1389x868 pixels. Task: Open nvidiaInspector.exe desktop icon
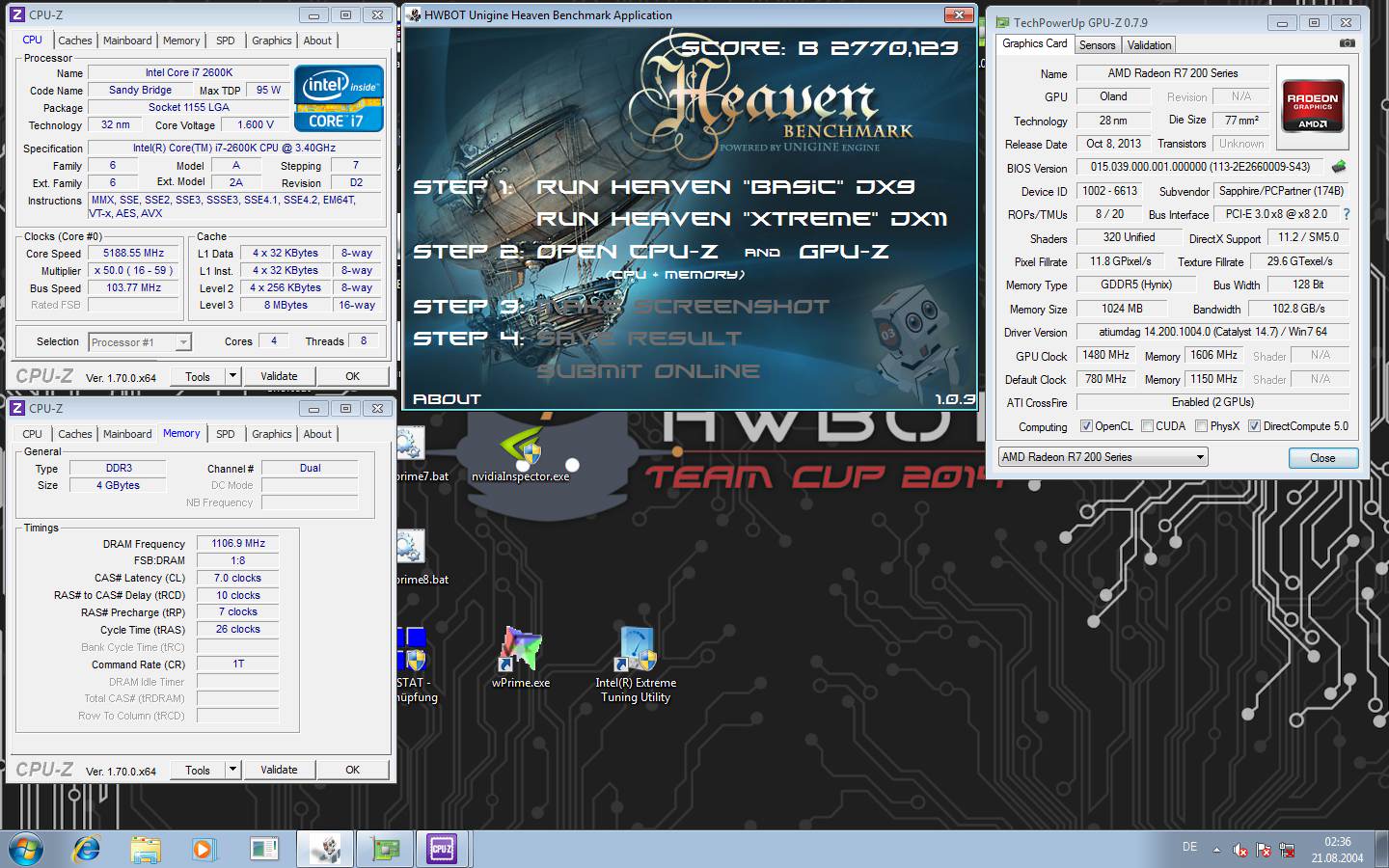[520, 453]
